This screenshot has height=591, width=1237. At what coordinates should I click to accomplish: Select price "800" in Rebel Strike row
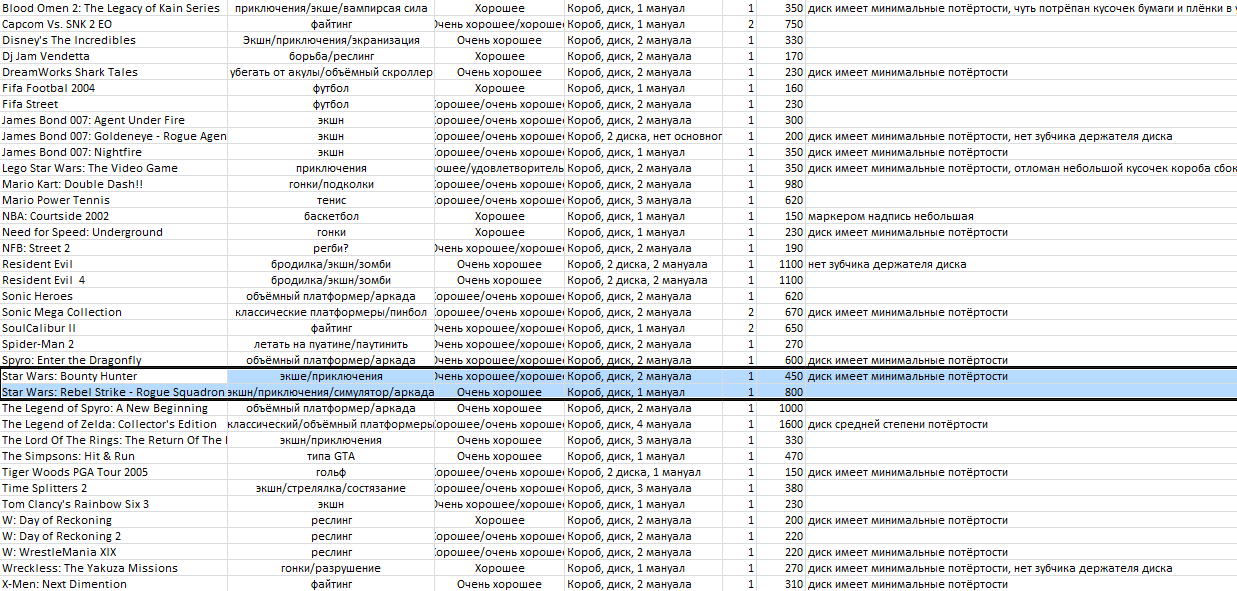click(x=781, y=392)
